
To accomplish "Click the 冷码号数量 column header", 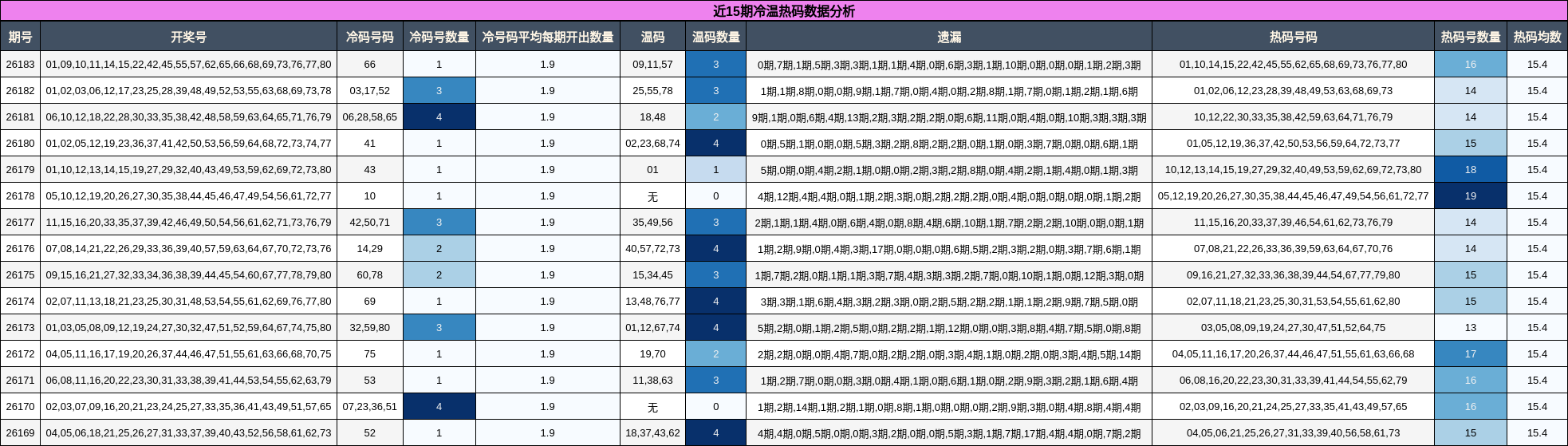I will [x=439, y=37].
